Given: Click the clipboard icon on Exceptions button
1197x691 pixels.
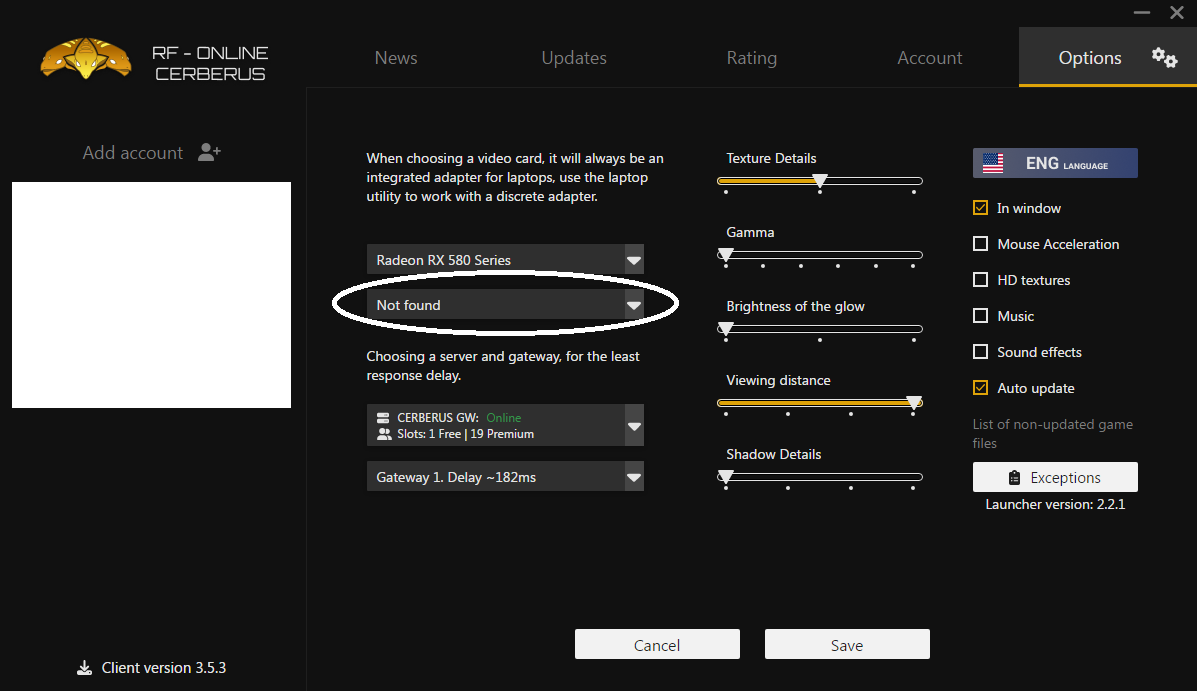Looking at the screenshot, I should click(1014, 477).
